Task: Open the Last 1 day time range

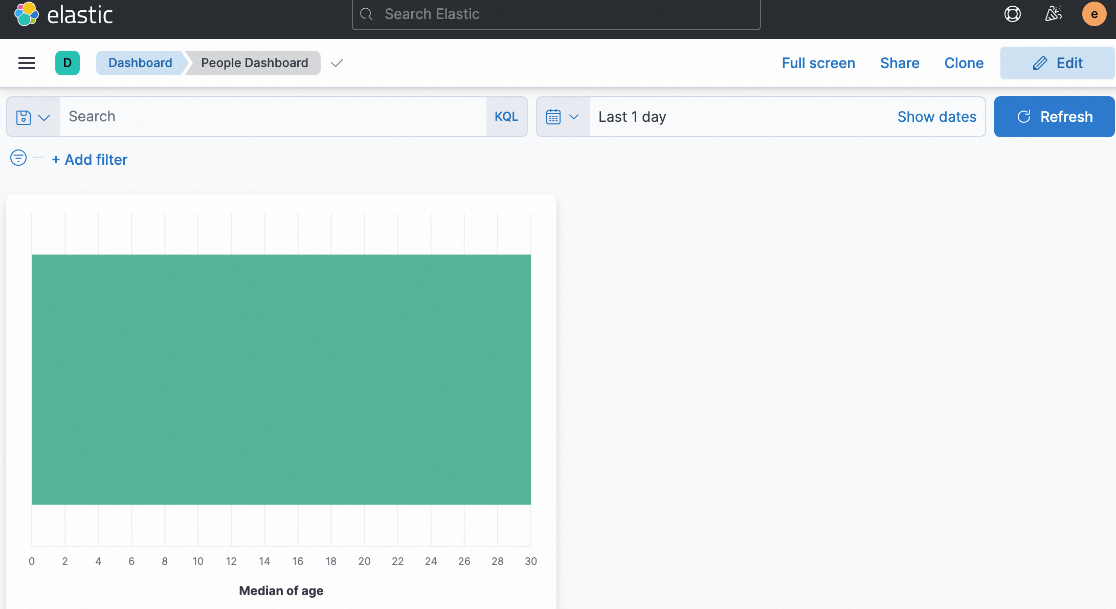Action: (632, 117)
